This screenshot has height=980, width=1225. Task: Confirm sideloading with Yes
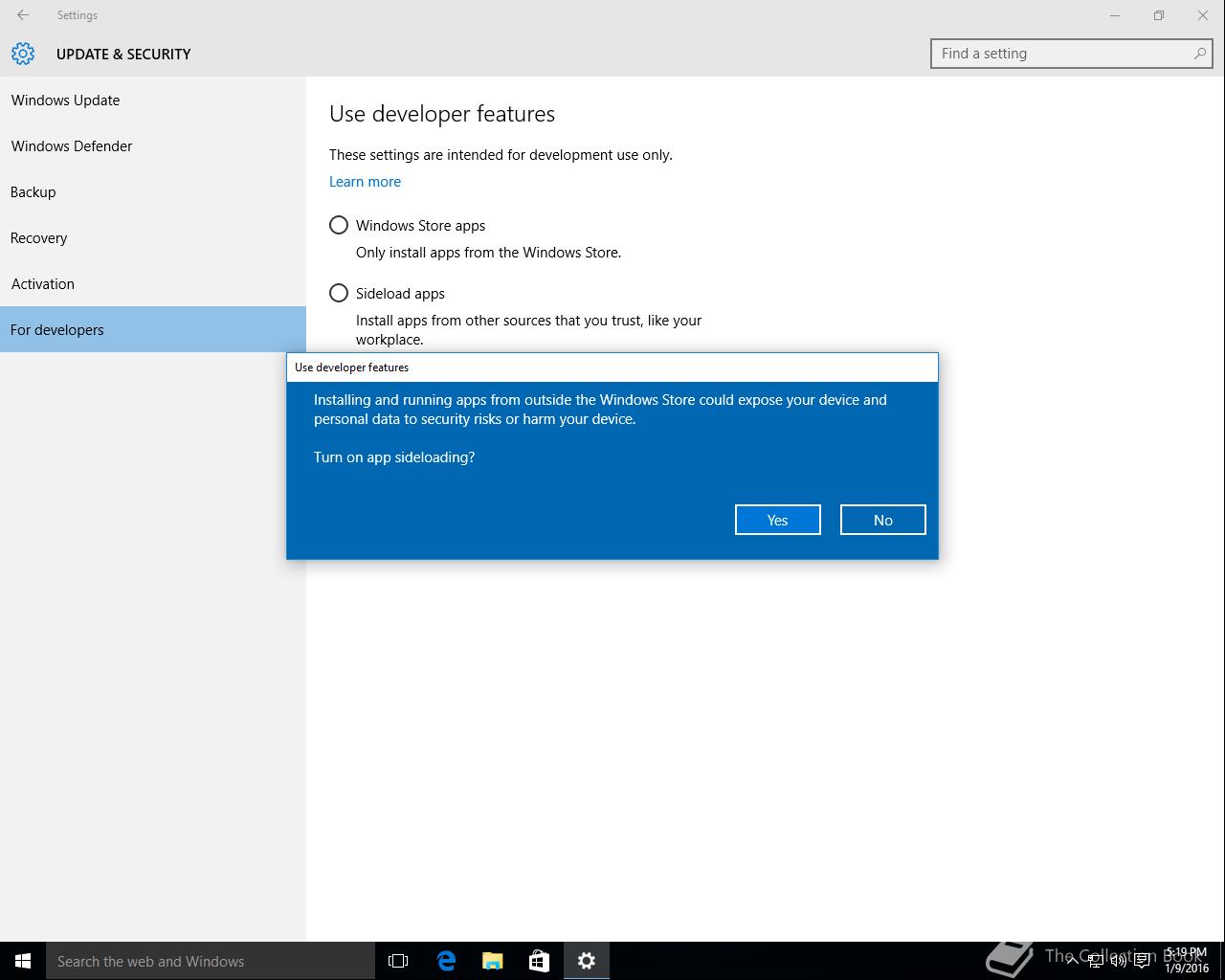tap(777, 520)
